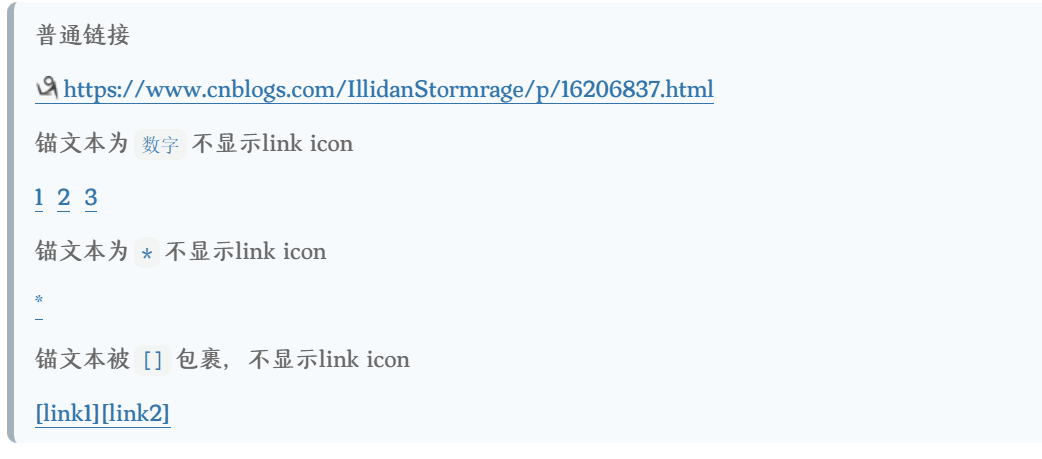The image size is (1042, 459).
Task: Click 不显示link icon text after 数字 badge
Action: click(272, 144)
